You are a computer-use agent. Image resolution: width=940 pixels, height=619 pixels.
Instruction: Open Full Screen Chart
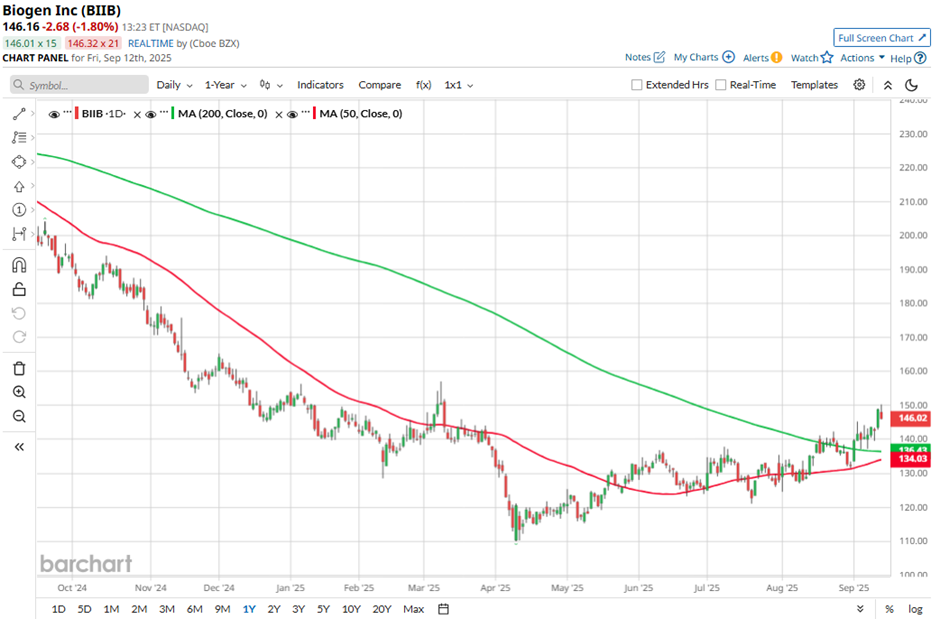(x=882, y=38)
